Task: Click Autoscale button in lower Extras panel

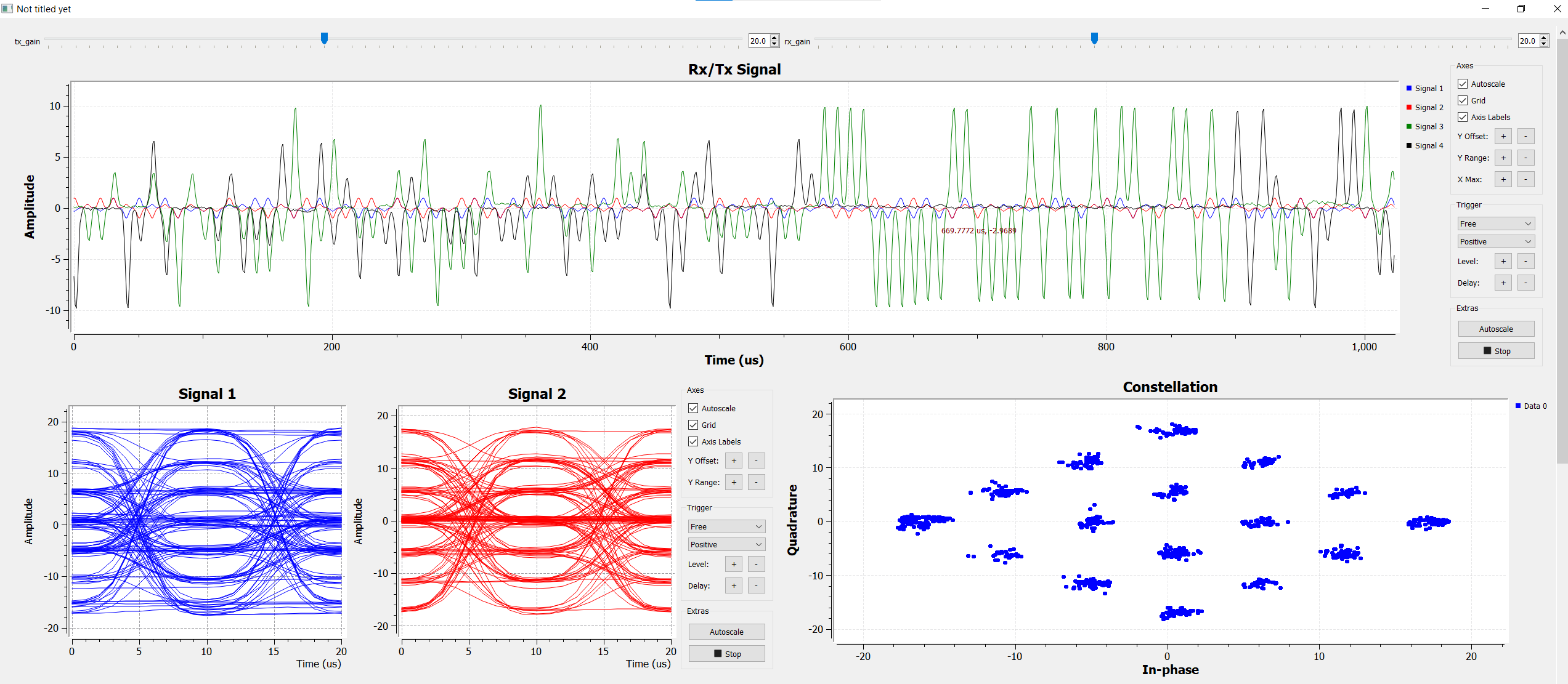Action: click(726, 632)
